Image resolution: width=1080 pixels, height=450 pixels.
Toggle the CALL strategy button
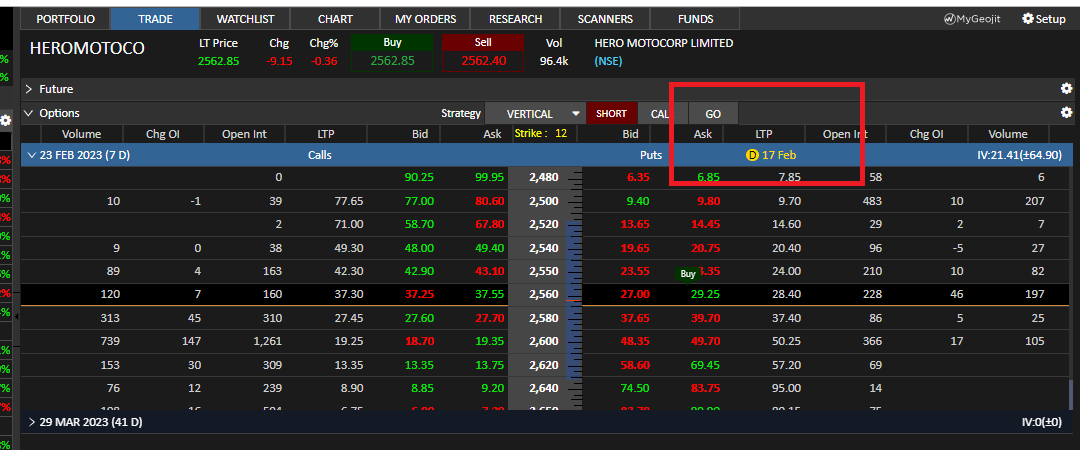pos(662,114)
